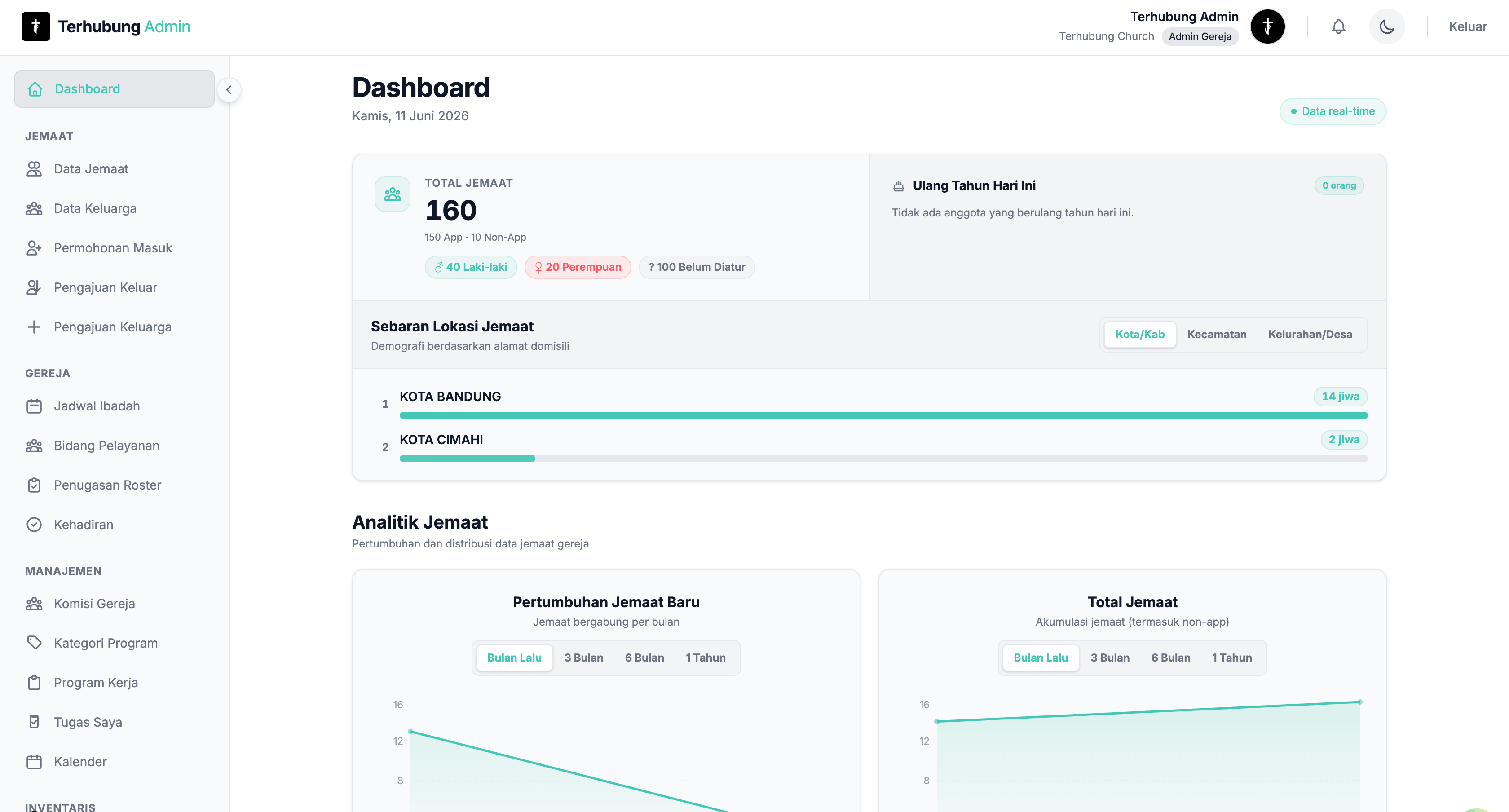
Task: Click the Kehadiran check-circle icon
Action: click(34, 525)
